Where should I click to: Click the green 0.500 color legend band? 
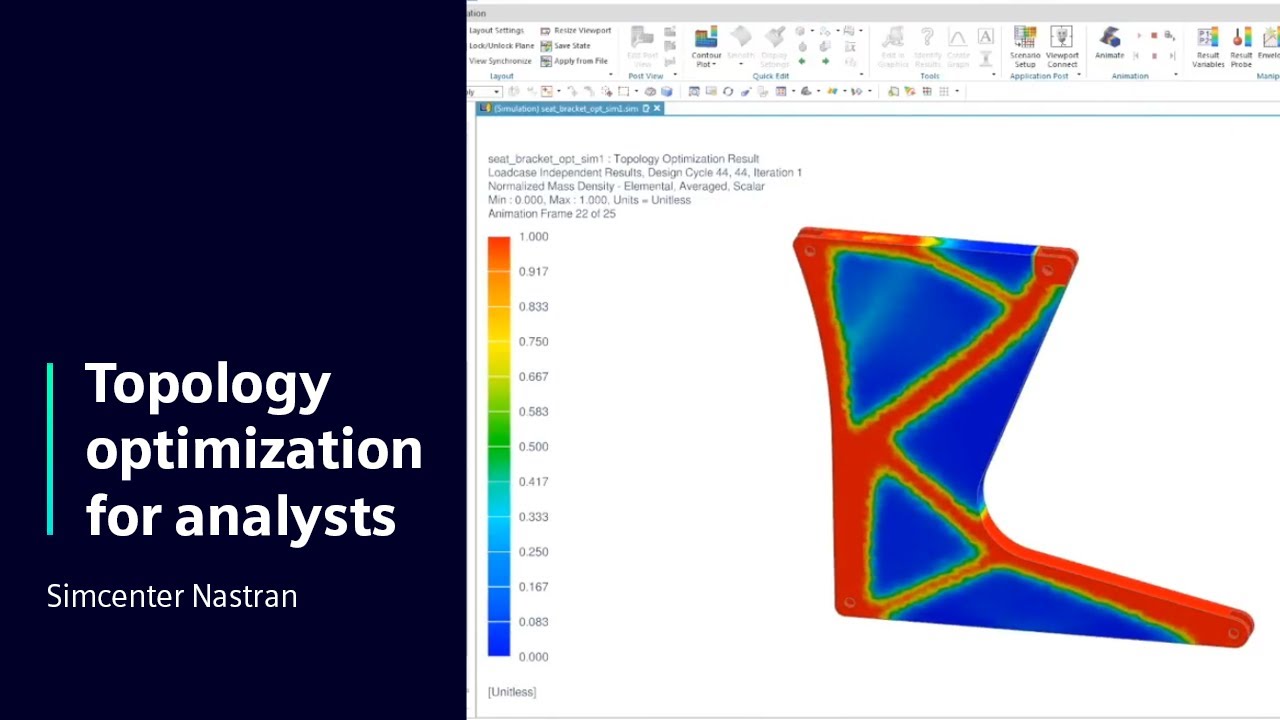[x=499, y=447]
